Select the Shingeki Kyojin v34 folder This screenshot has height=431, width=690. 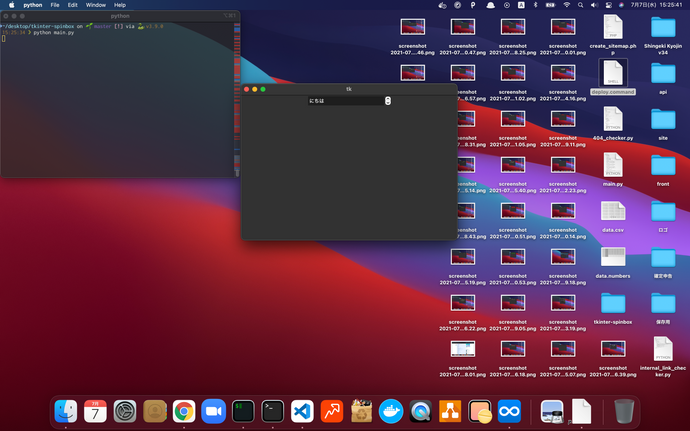(x=663, y=34)
